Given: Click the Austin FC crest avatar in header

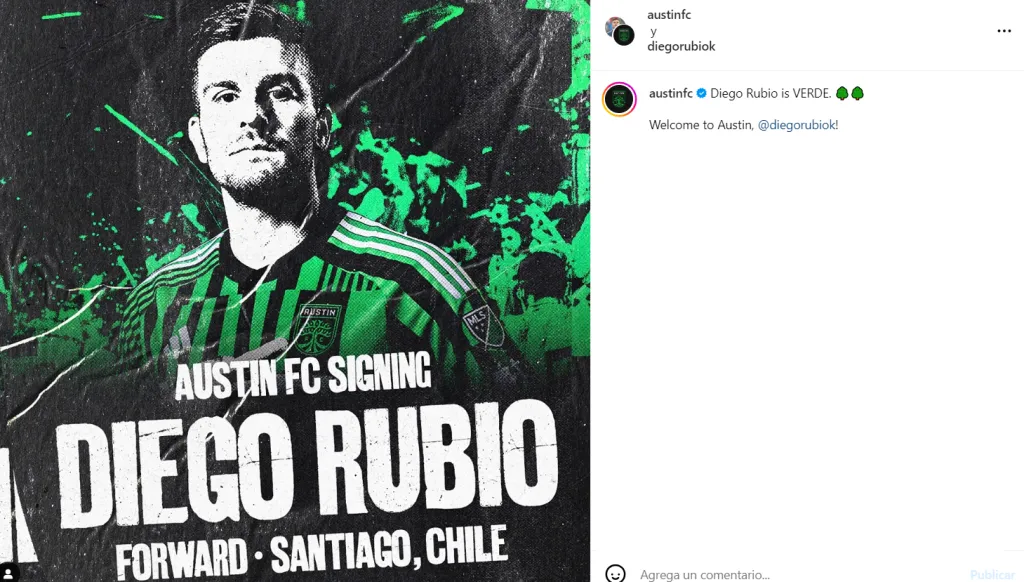Looking at the screenshot, I should (624, 35).
